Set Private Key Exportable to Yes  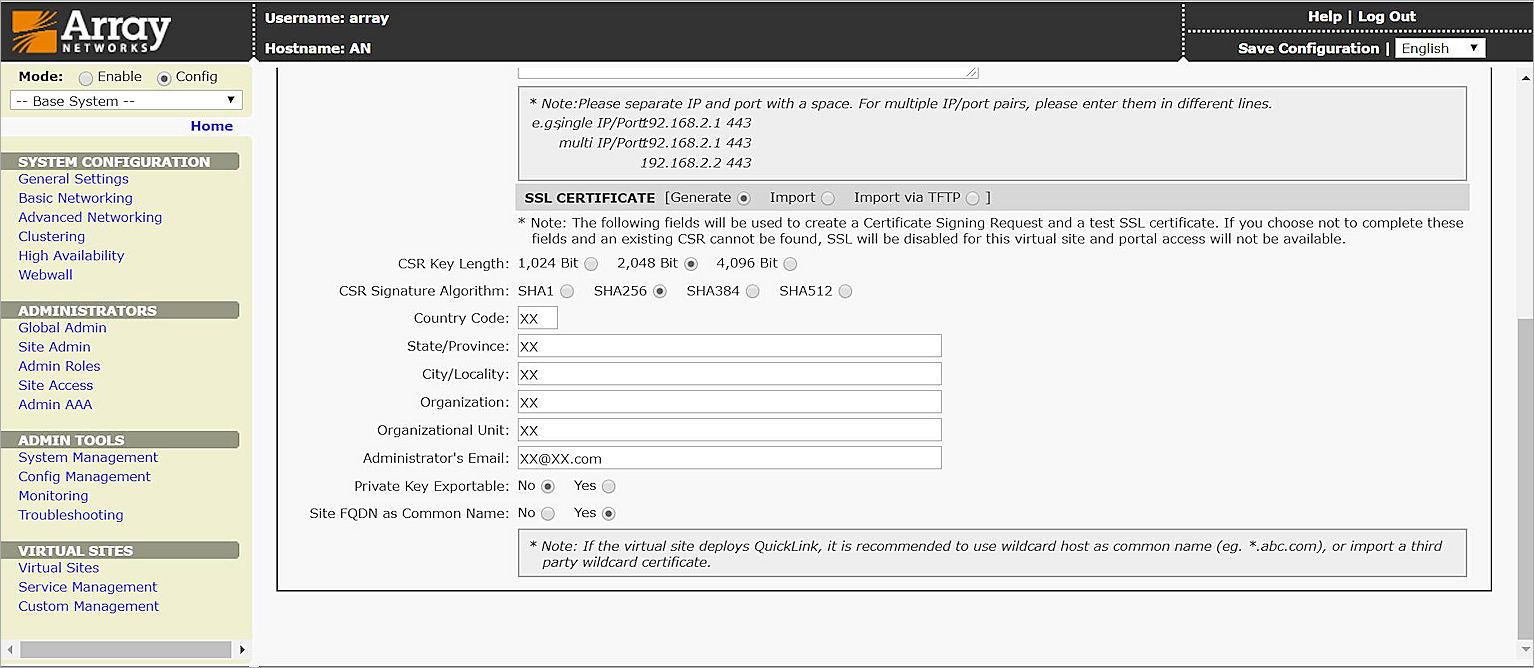(x=609, y=486)
